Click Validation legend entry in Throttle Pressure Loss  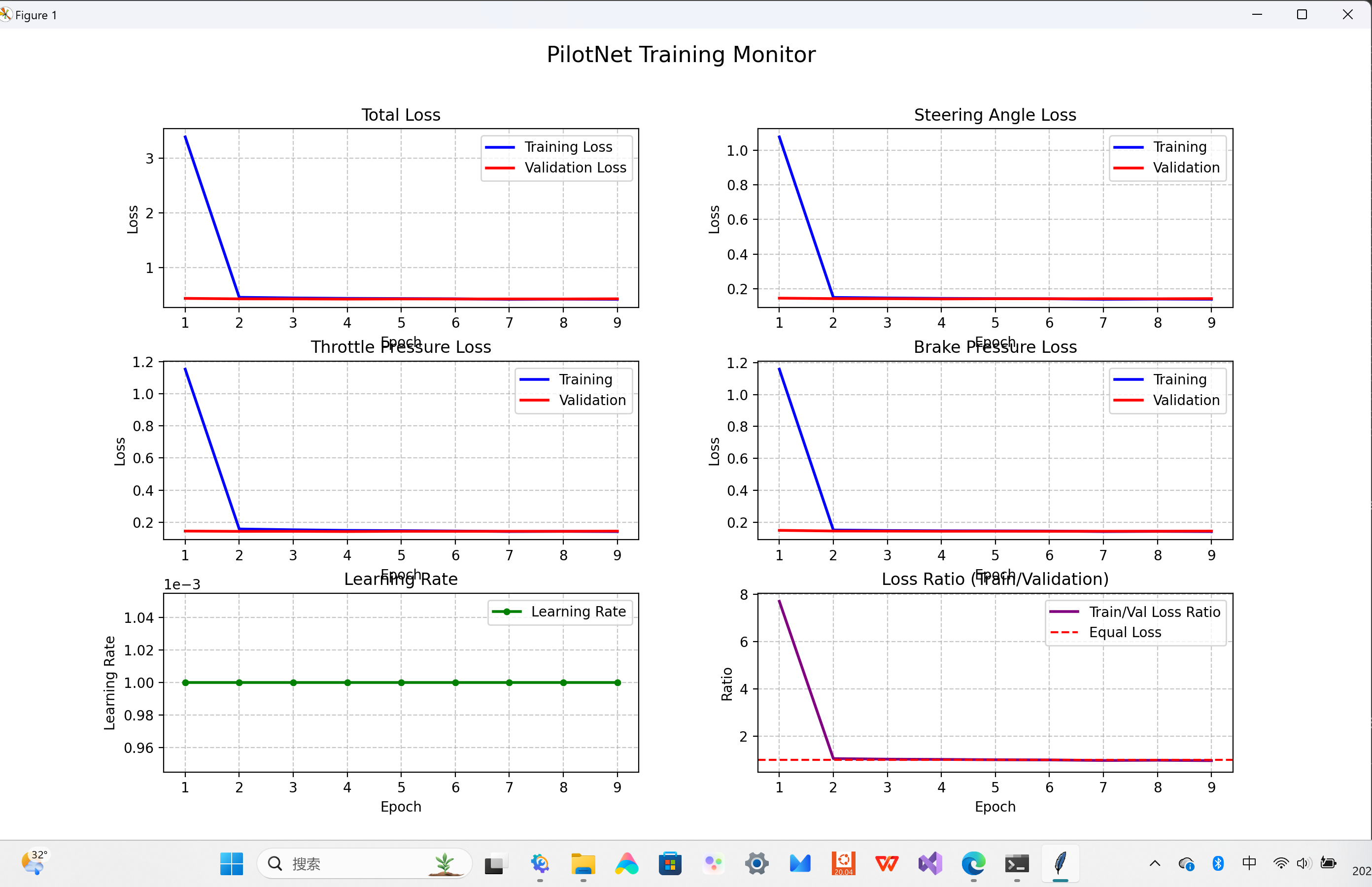click(573, 400)
